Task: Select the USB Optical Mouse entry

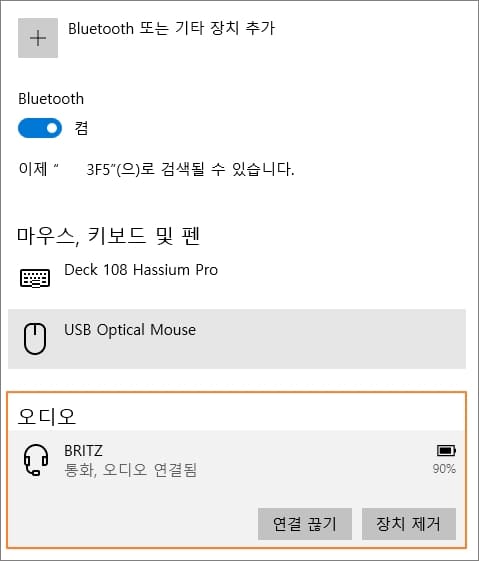Action: (237, 339)
